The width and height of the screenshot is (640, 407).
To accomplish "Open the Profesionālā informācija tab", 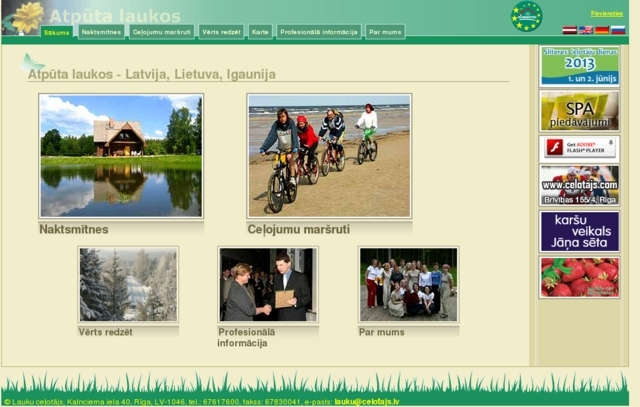I will pyautogui.click(x=318, y=32).
